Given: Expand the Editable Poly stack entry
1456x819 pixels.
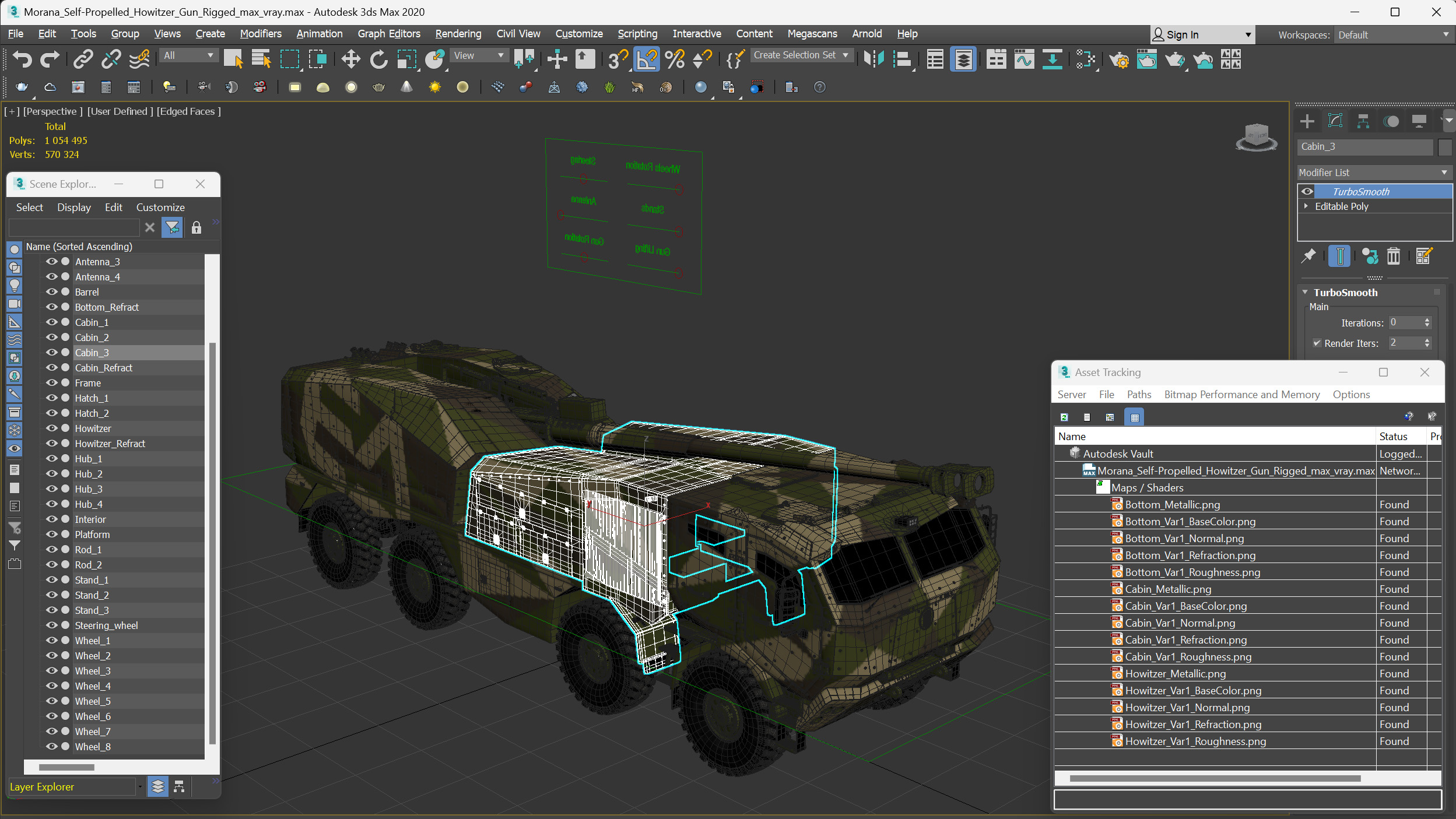Looking at the screenshot, I should (x=1306, y=206).
